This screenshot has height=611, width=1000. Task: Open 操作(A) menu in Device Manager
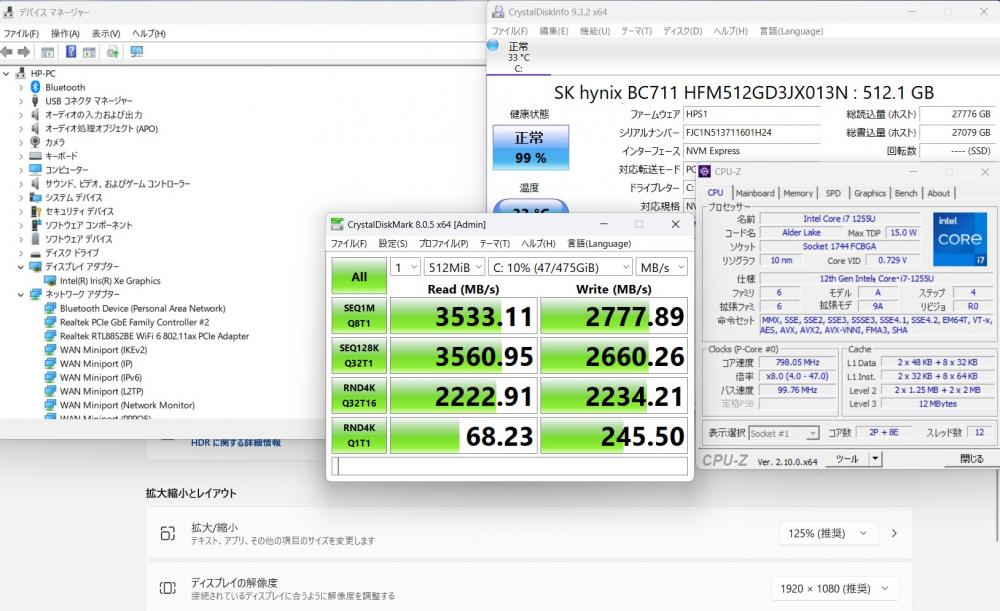(x=65, y=33)
